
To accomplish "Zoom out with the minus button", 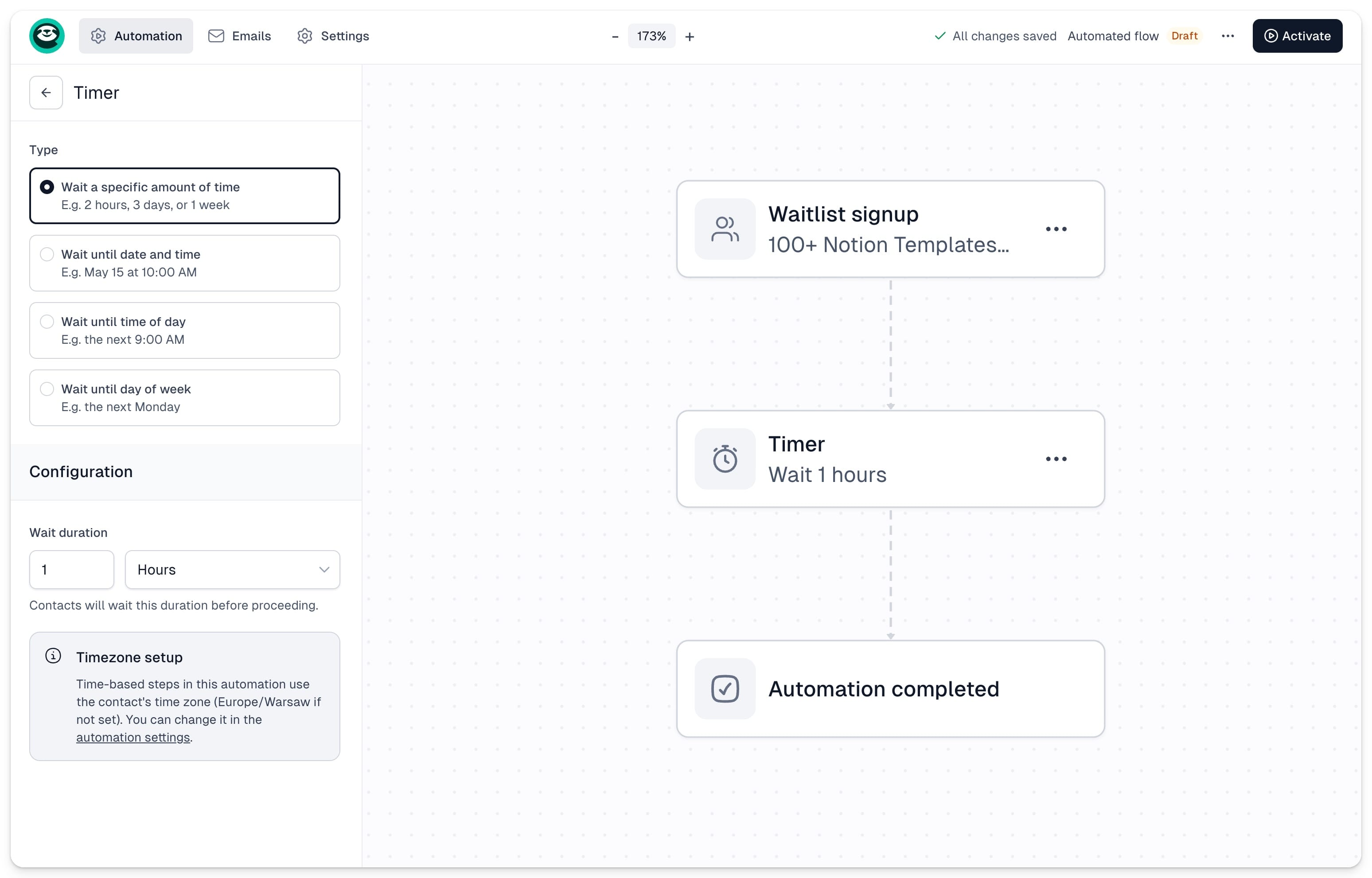I will tap(615, 36).
